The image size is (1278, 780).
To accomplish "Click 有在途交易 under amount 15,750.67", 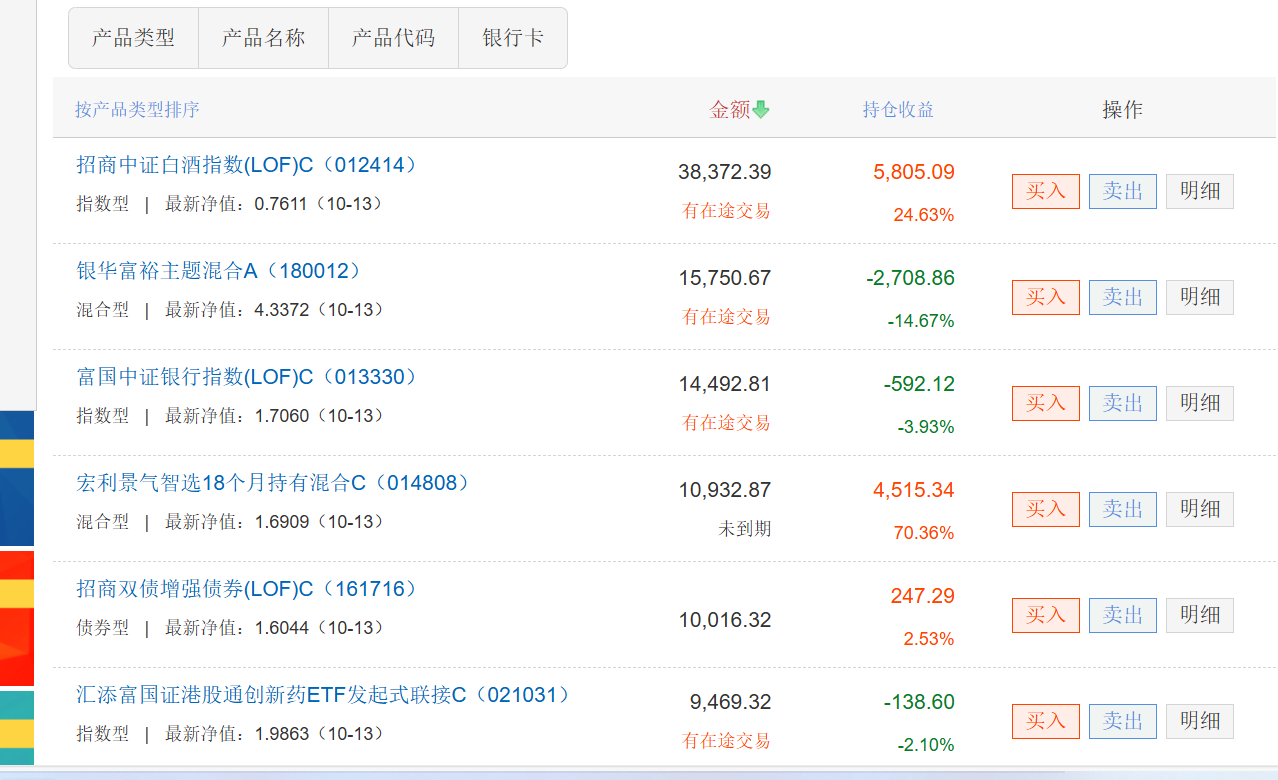I will click(727, 317).
